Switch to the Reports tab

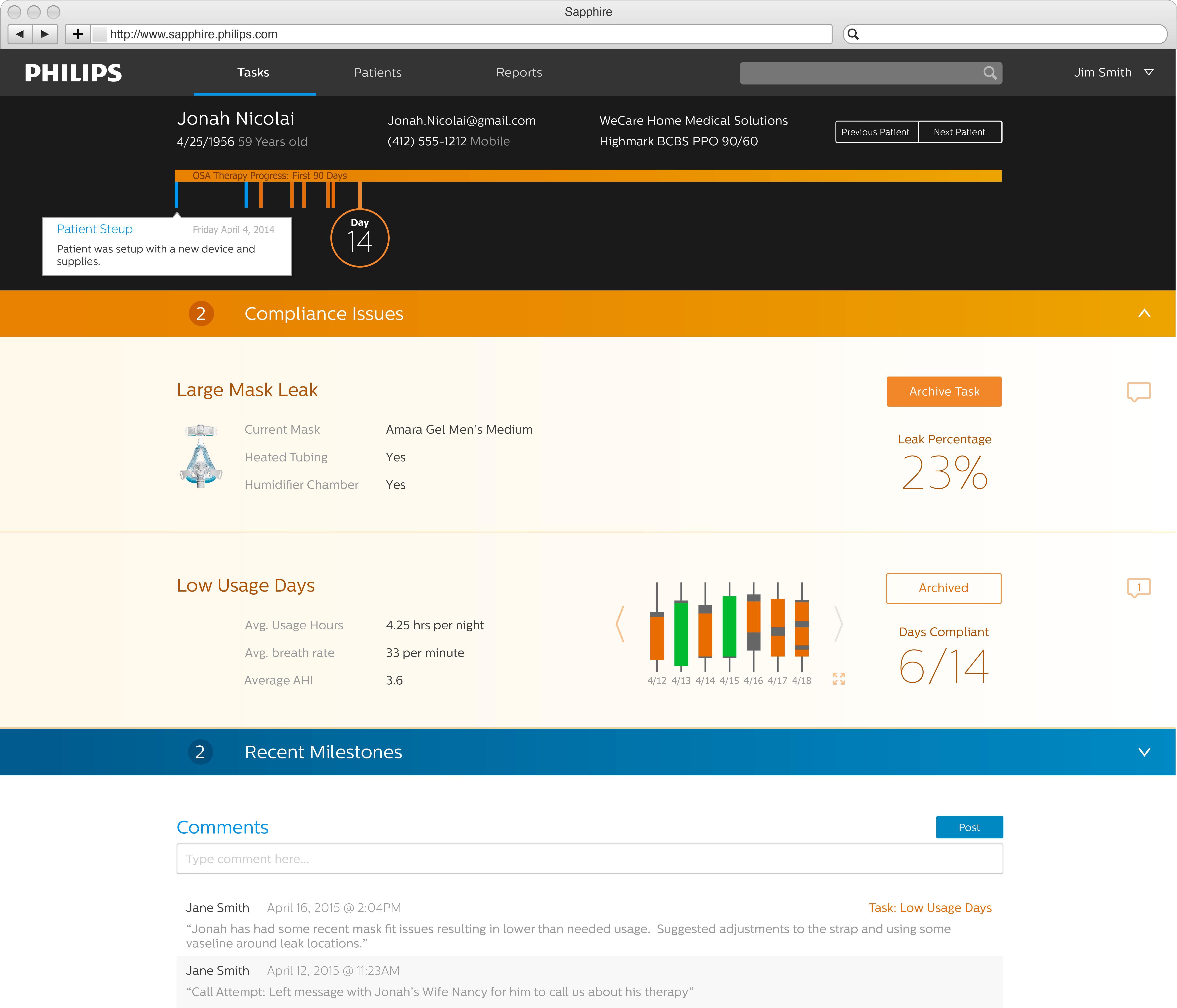click(519, 73)
